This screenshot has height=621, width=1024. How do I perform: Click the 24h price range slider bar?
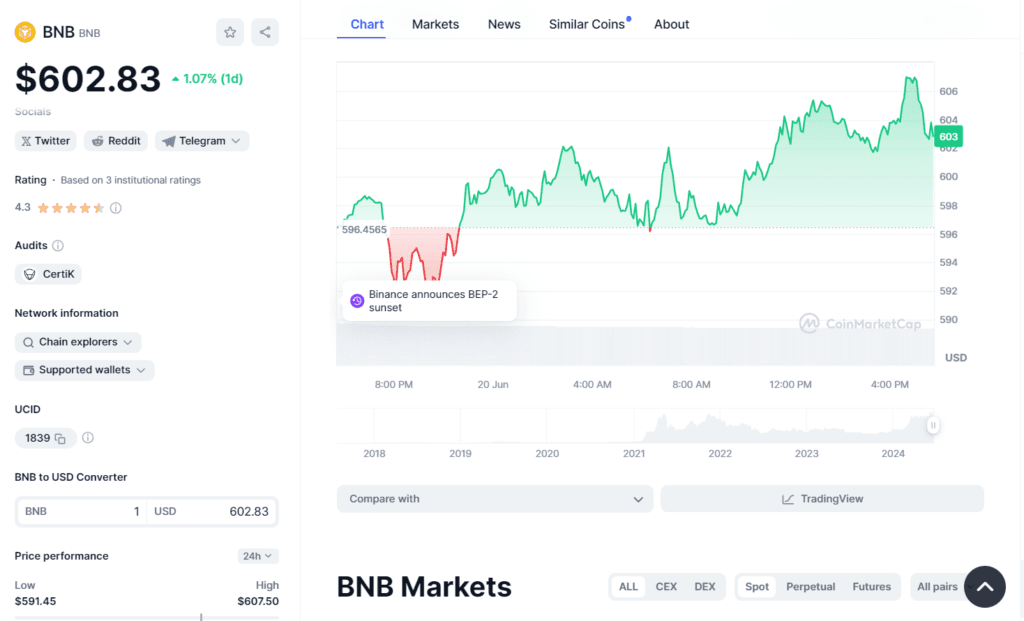tap(147, 617)
